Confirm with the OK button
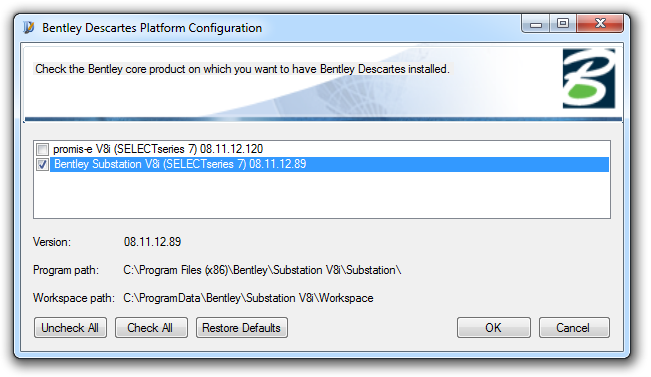The image size is (651, 377). tap(494, 328)
